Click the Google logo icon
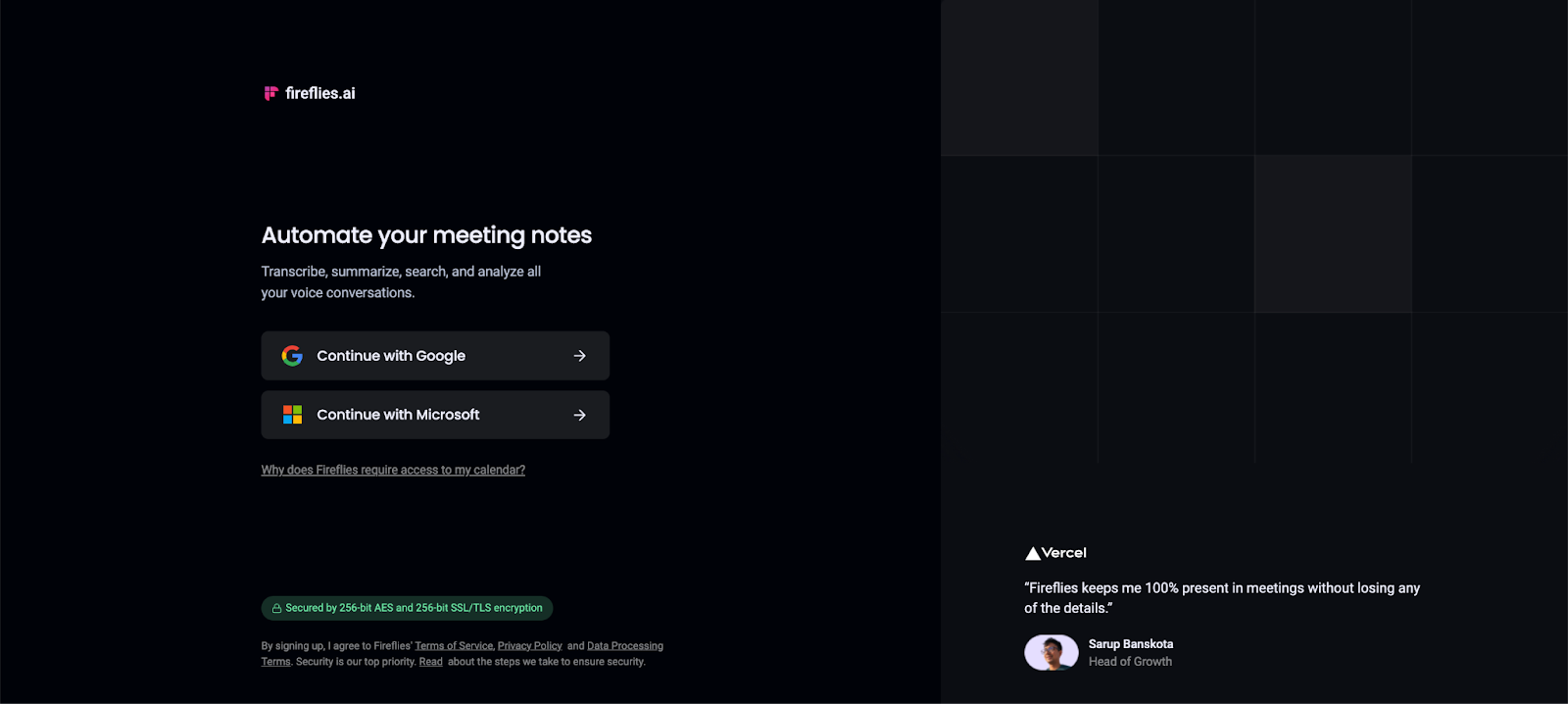Screen dimensions: 1568x704 point(292,356)
